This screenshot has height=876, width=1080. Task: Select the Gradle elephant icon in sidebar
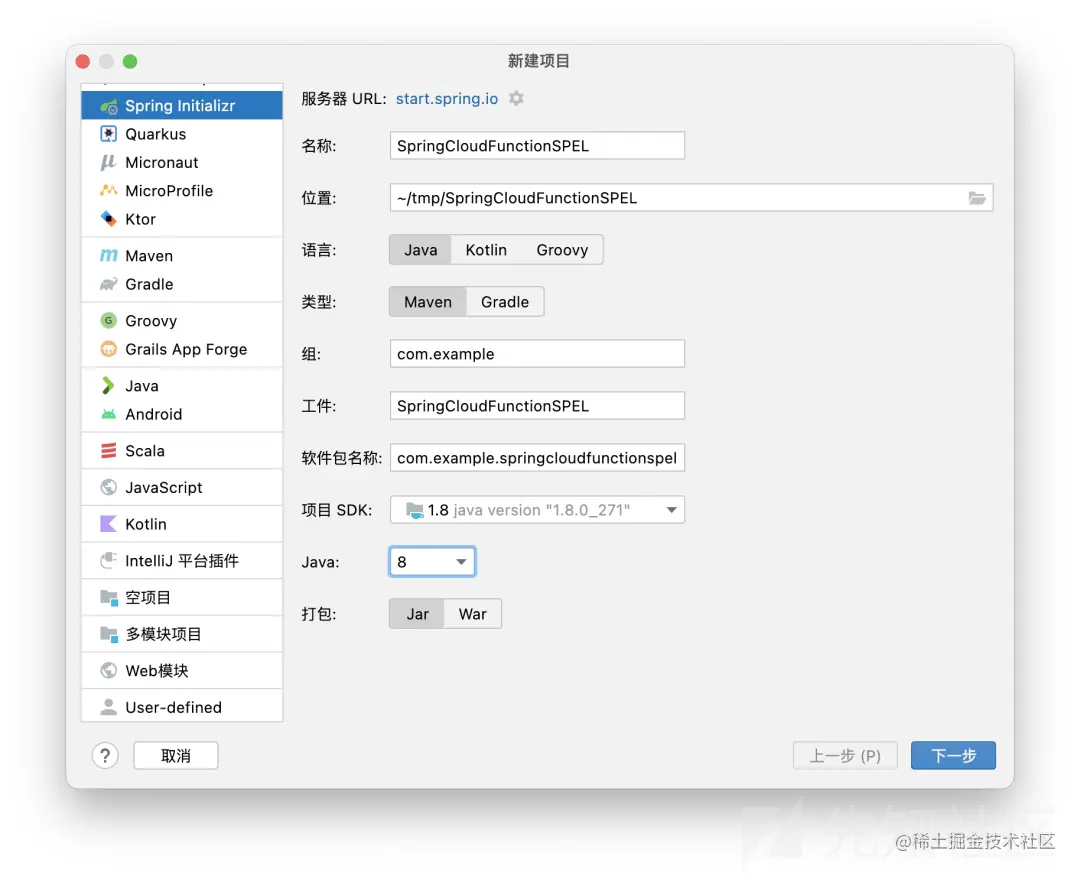[109, 284]
